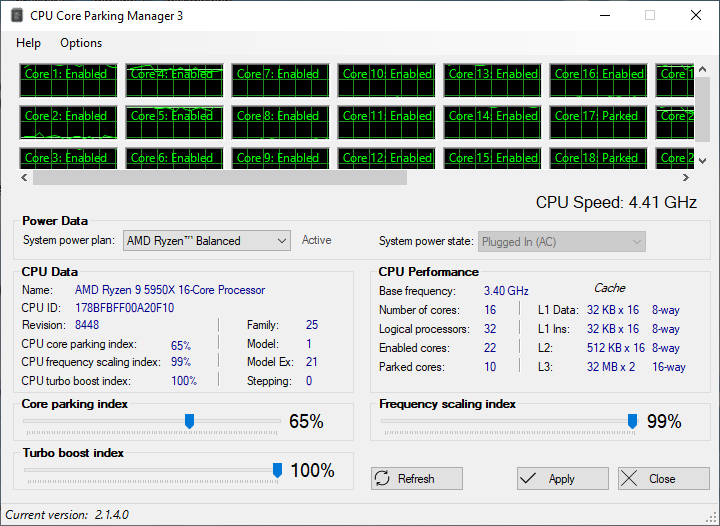The height and width of the screenshot is (526, 720).
Task: Select the Core 17 Parked graph tile
Action: tap(597, 122)
